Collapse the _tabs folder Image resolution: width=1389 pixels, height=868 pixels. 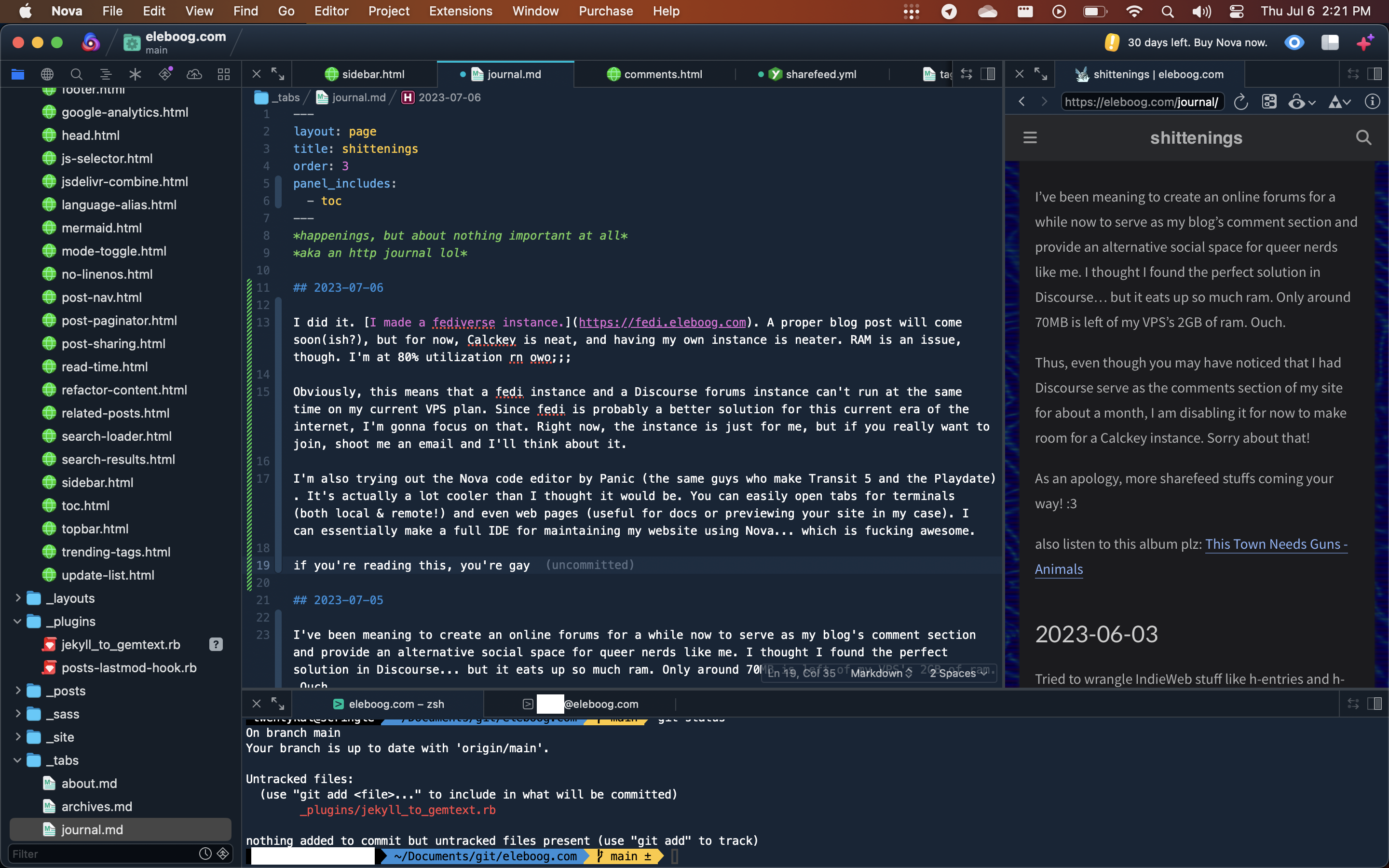(17, 760)
